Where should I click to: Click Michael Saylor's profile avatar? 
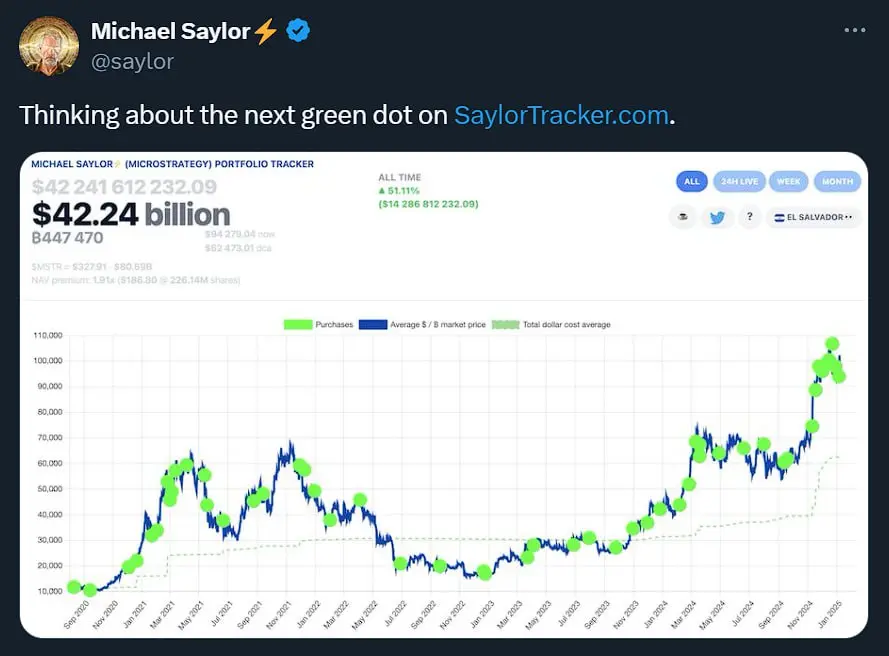click(x=49, y=46)
